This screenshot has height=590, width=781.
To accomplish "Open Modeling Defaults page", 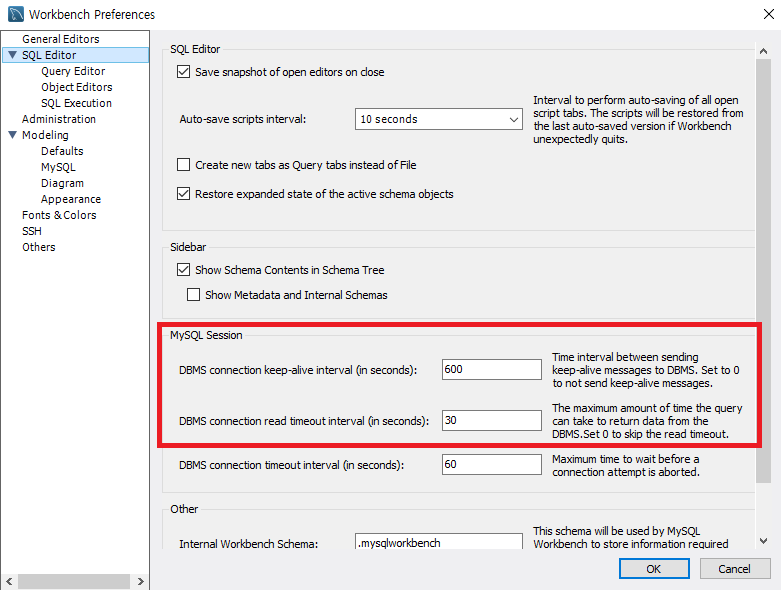I will 62,151.
